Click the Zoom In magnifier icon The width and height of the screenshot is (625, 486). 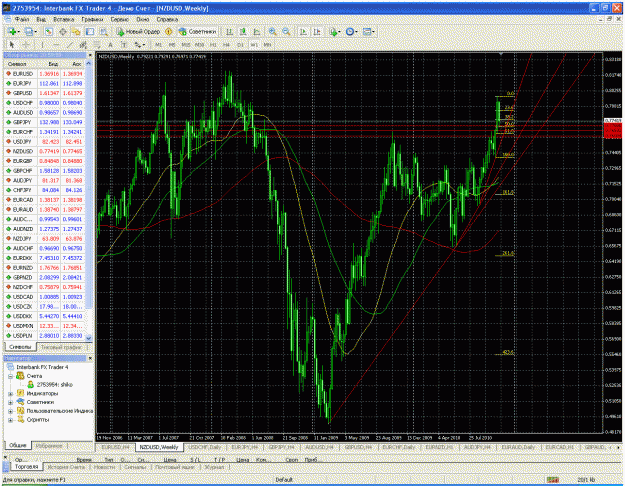[273, 31]
